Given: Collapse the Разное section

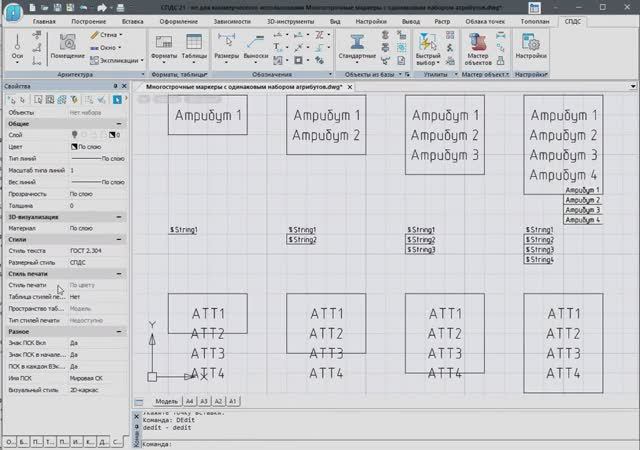Looking at the screenshot, I should click(119, 332).
